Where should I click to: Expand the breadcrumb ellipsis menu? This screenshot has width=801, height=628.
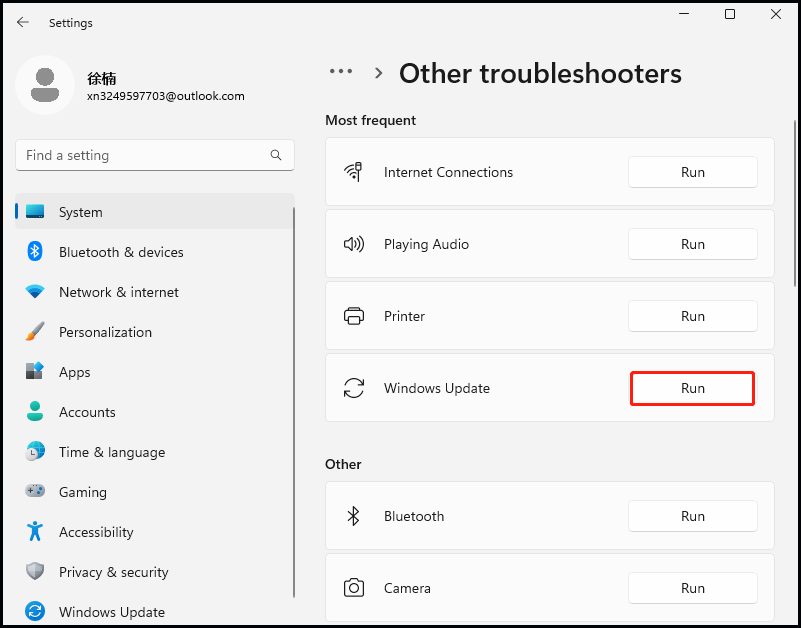pos(341,72)
